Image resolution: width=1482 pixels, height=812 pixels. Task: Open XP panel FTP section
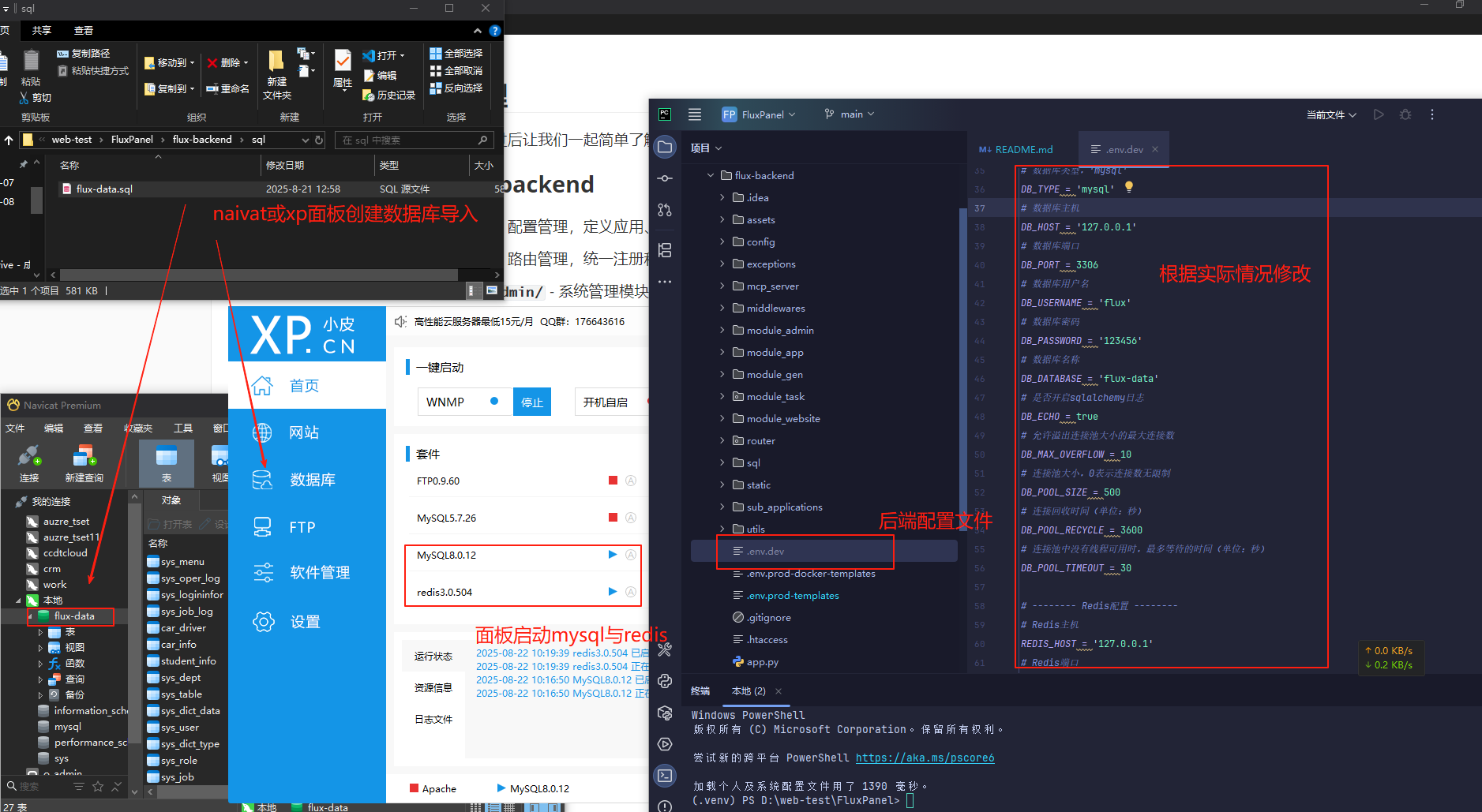(x=302, y=527)
